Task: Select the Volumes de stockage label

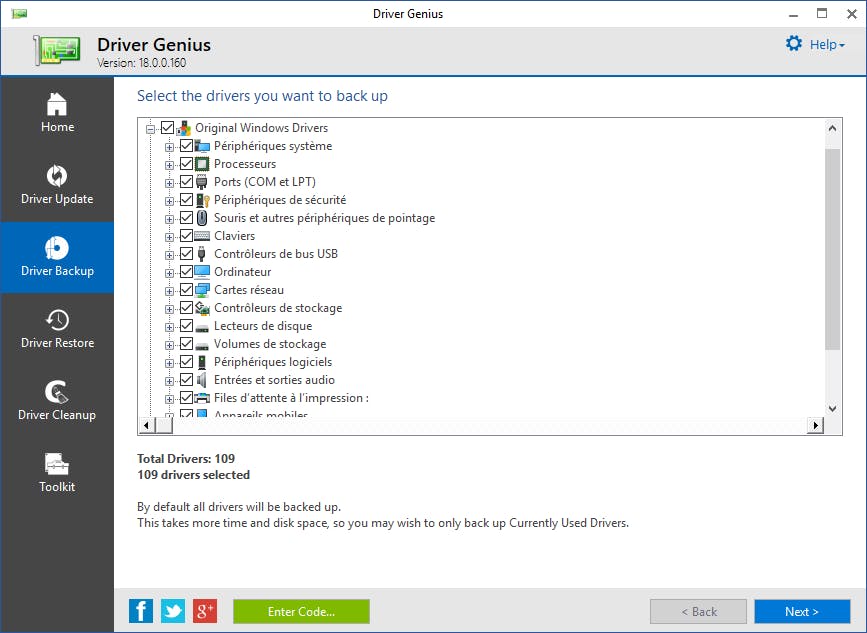Action: [x=270, y=344]
